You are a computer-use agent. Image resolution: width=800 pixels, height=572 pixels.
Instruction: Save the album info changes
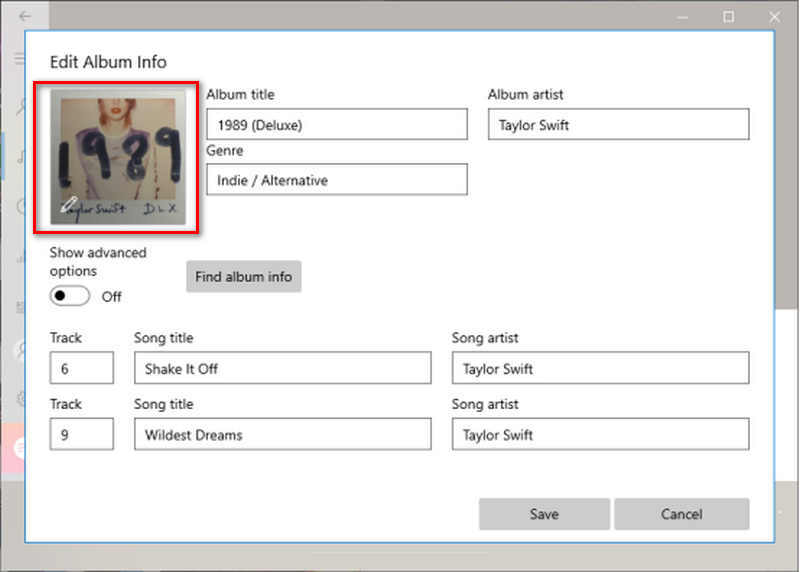pyautogui.click(x=544, y=514)
